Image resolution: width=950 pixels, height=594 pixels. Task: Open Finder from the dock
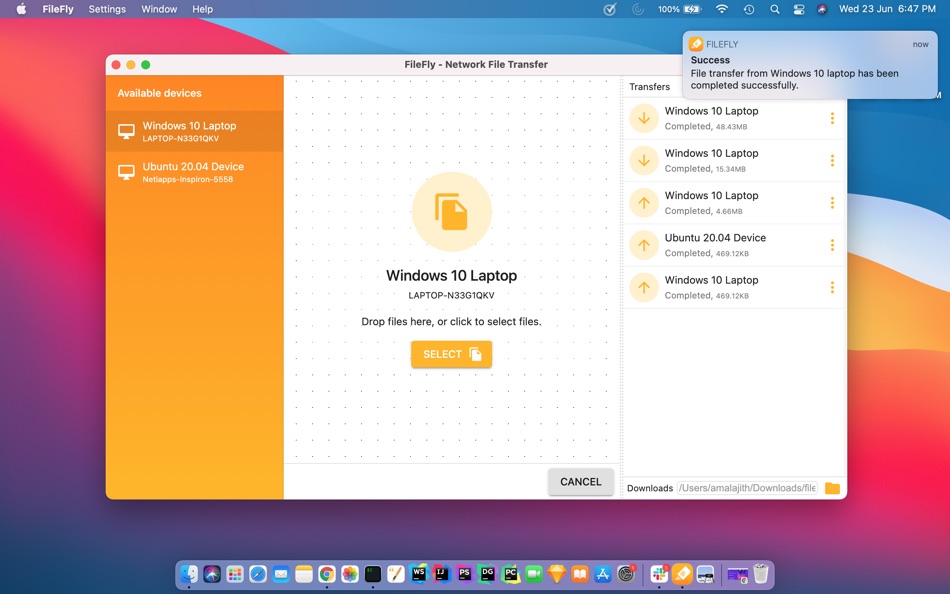[189, 573]
